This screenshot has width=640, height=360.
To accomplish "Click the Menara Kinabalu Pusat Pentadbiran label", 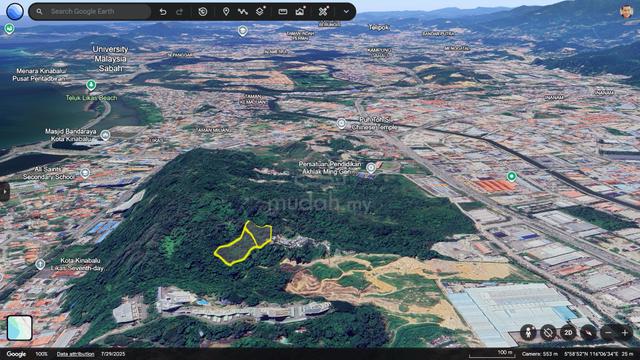I will (39, 75).
